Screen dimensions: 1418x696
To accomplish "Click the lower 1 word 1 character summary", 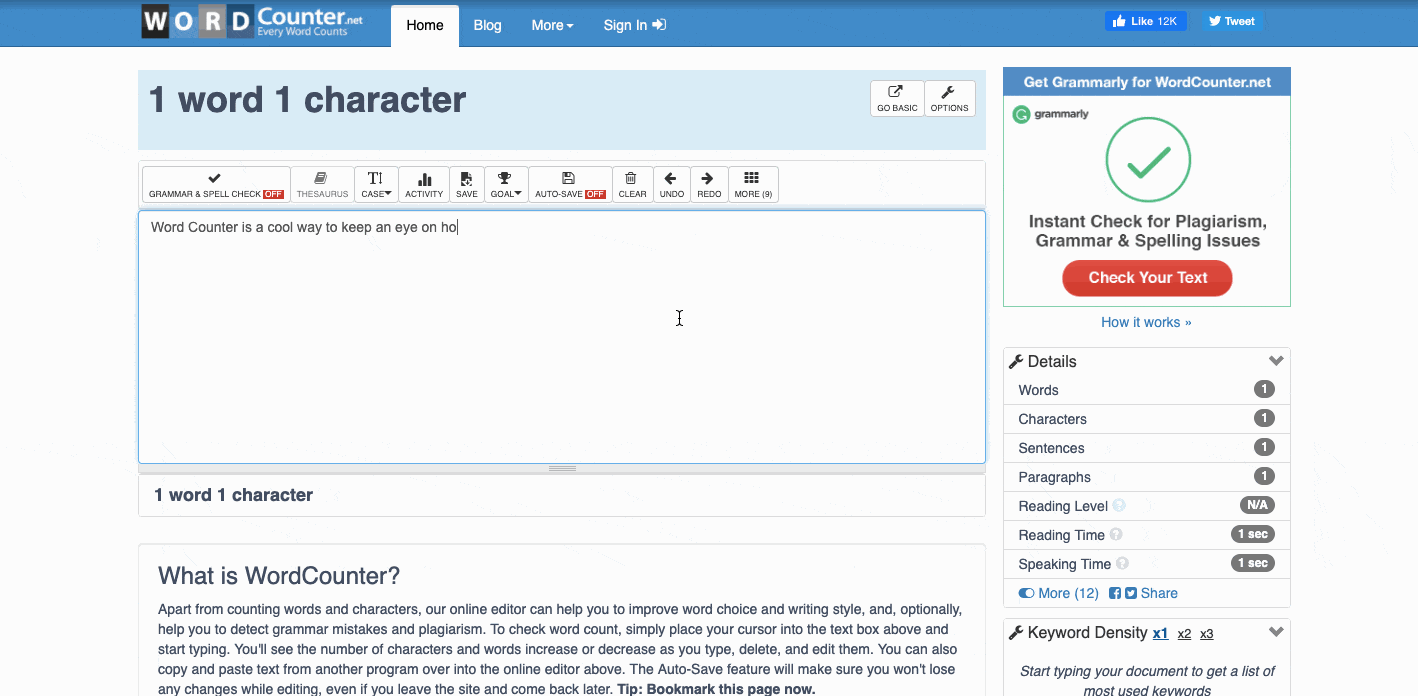I will 233,495.
